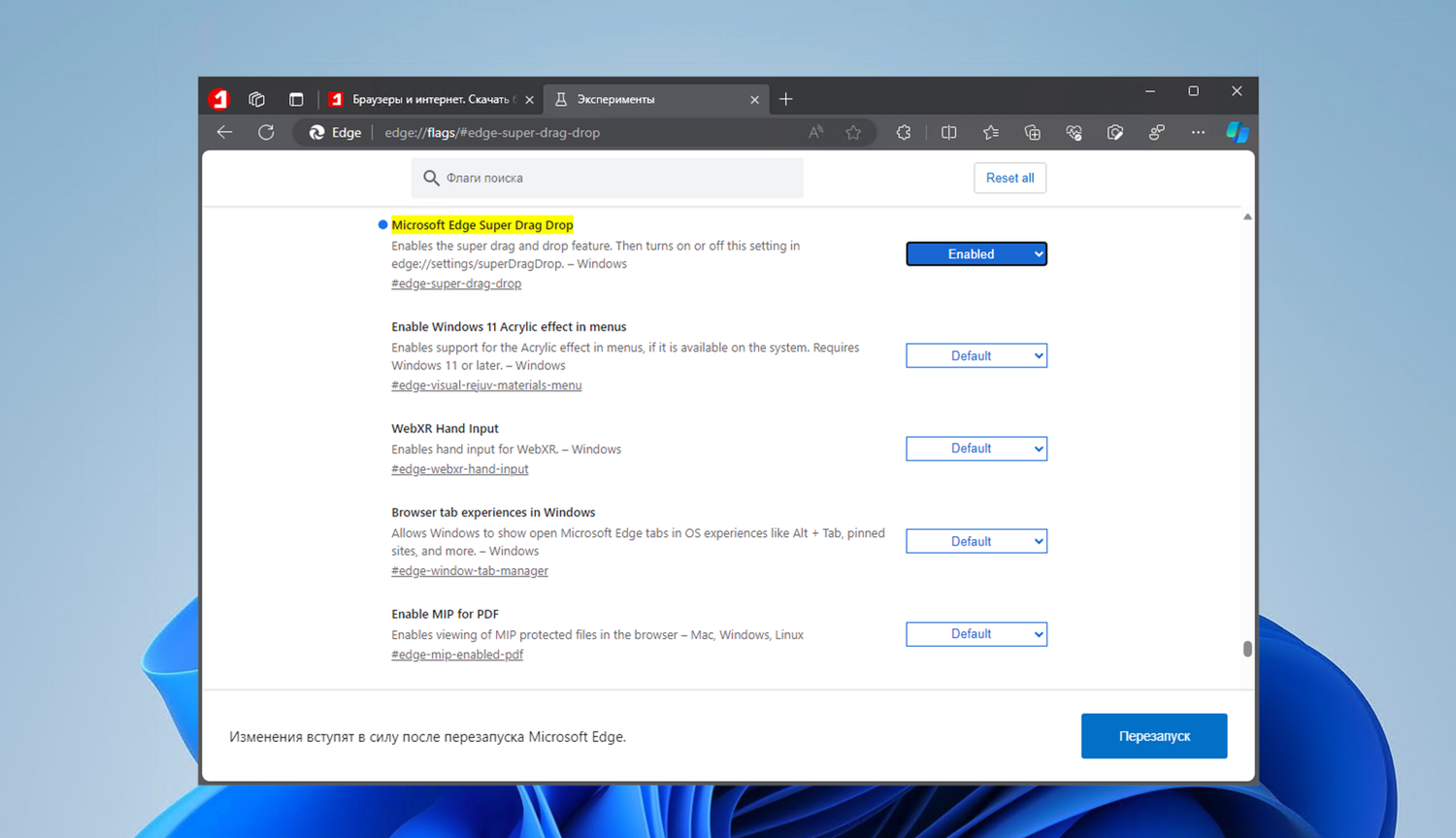
Task: Click the Перезапуск restart button
Action: [x=1154, y=736]
